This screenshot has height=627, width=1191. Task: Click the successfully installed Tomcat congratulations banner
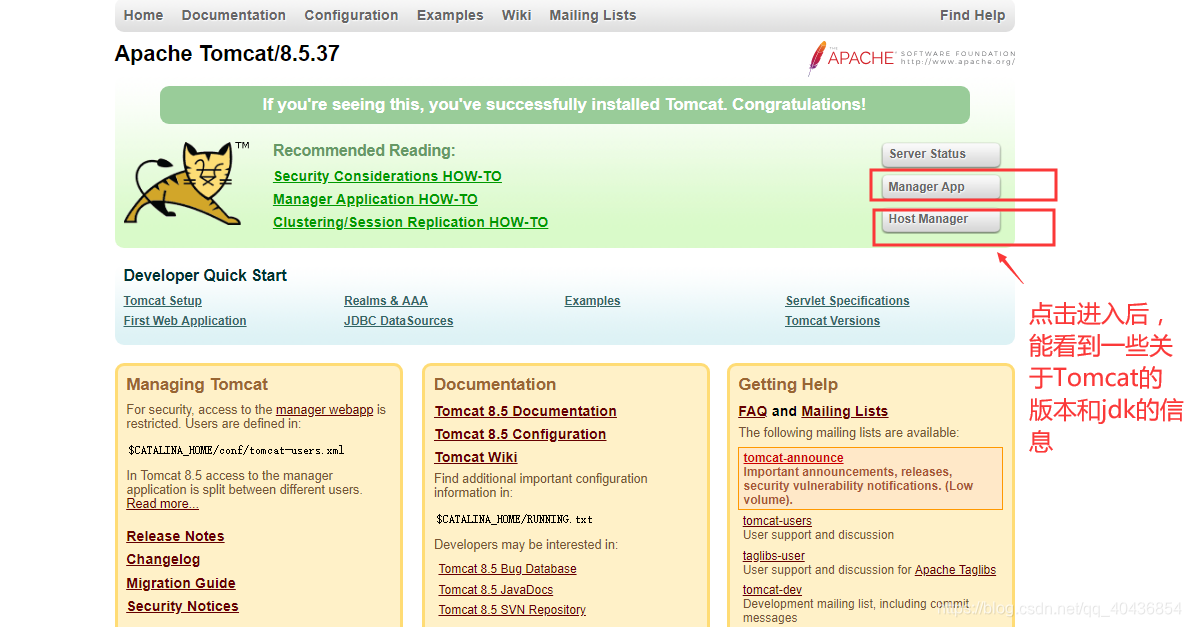(564, 105)
